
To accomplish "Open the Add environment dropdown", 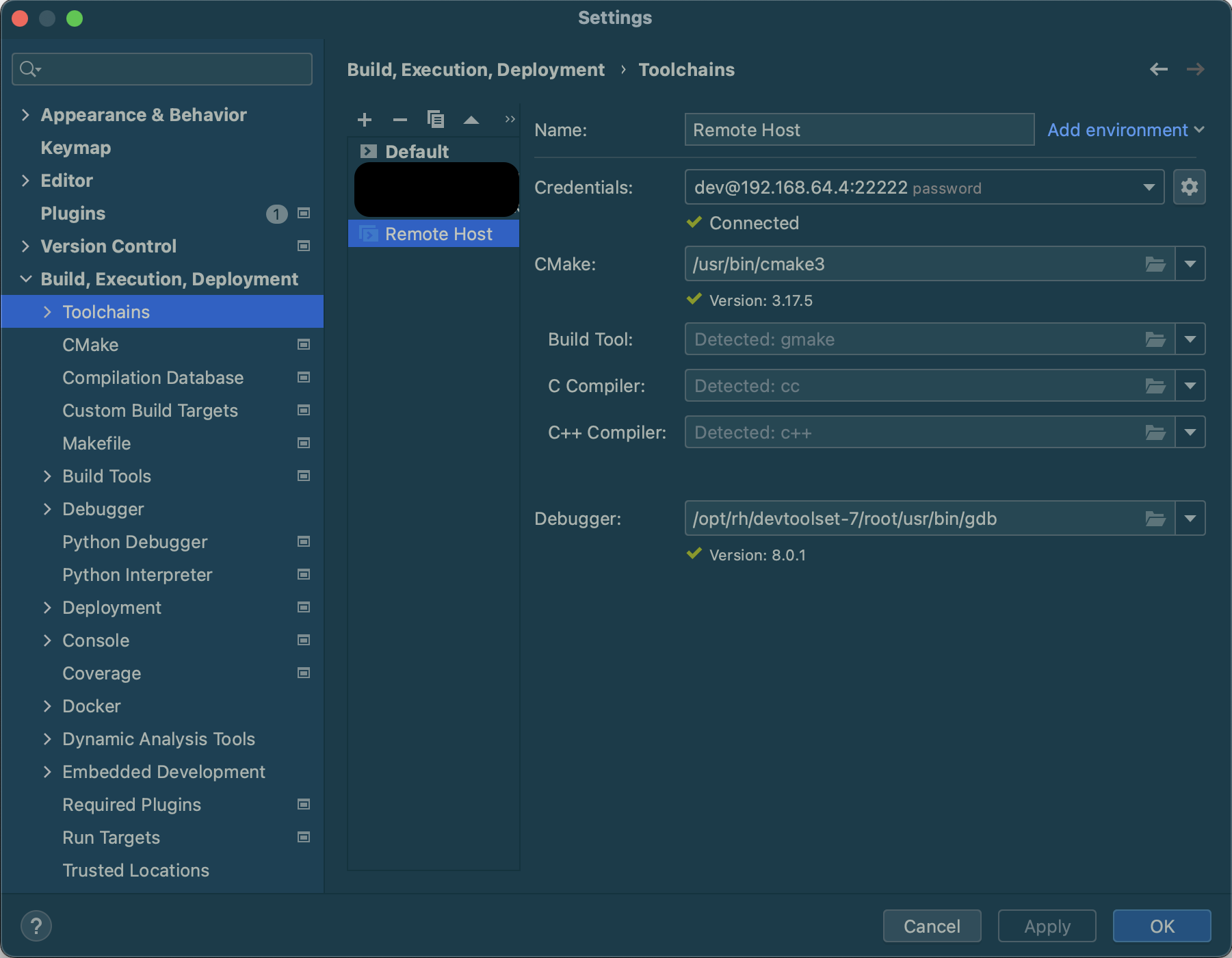I will [1126, 130].
